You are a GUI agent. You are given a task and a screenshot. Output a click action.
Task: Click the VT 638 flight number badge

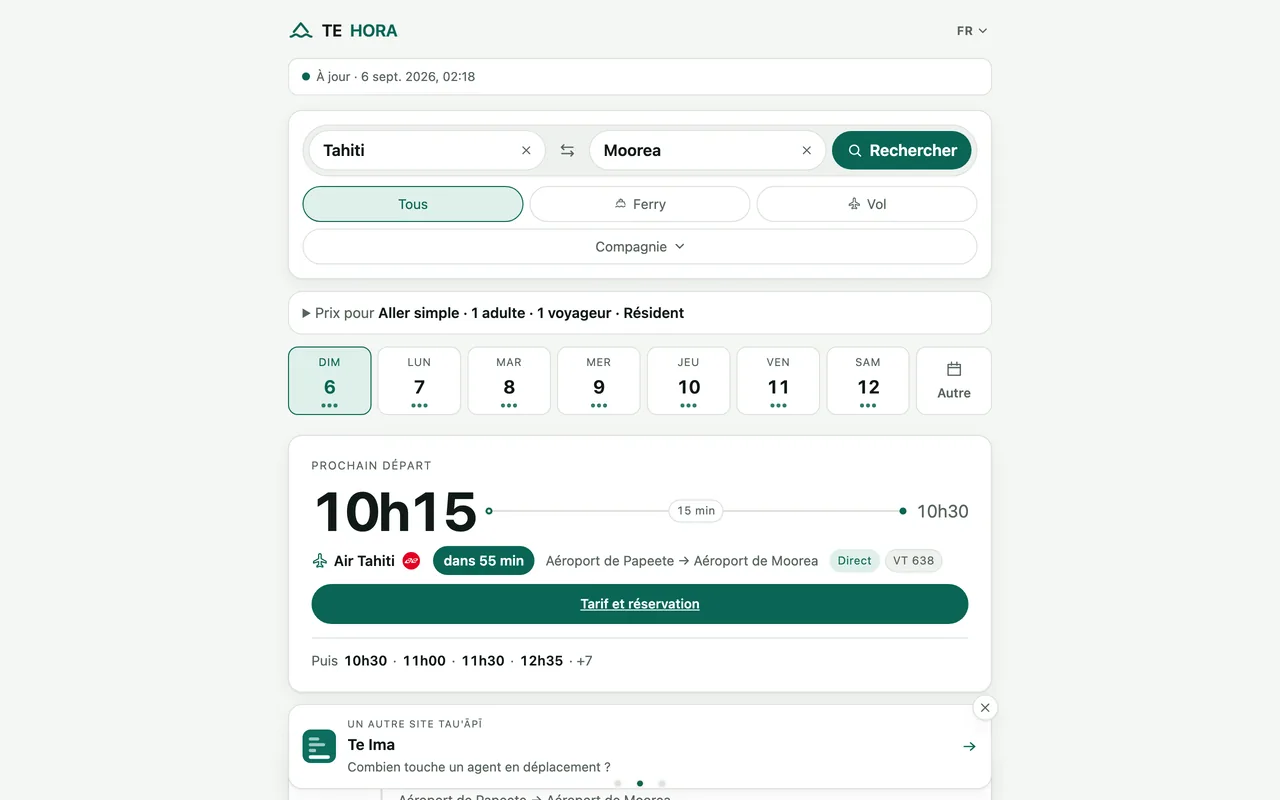tap(914, 561)
